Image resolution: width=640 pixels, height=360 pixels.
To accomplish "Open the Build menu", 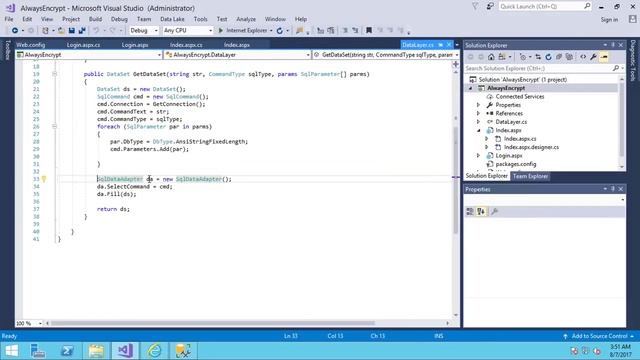I will 95,19.
